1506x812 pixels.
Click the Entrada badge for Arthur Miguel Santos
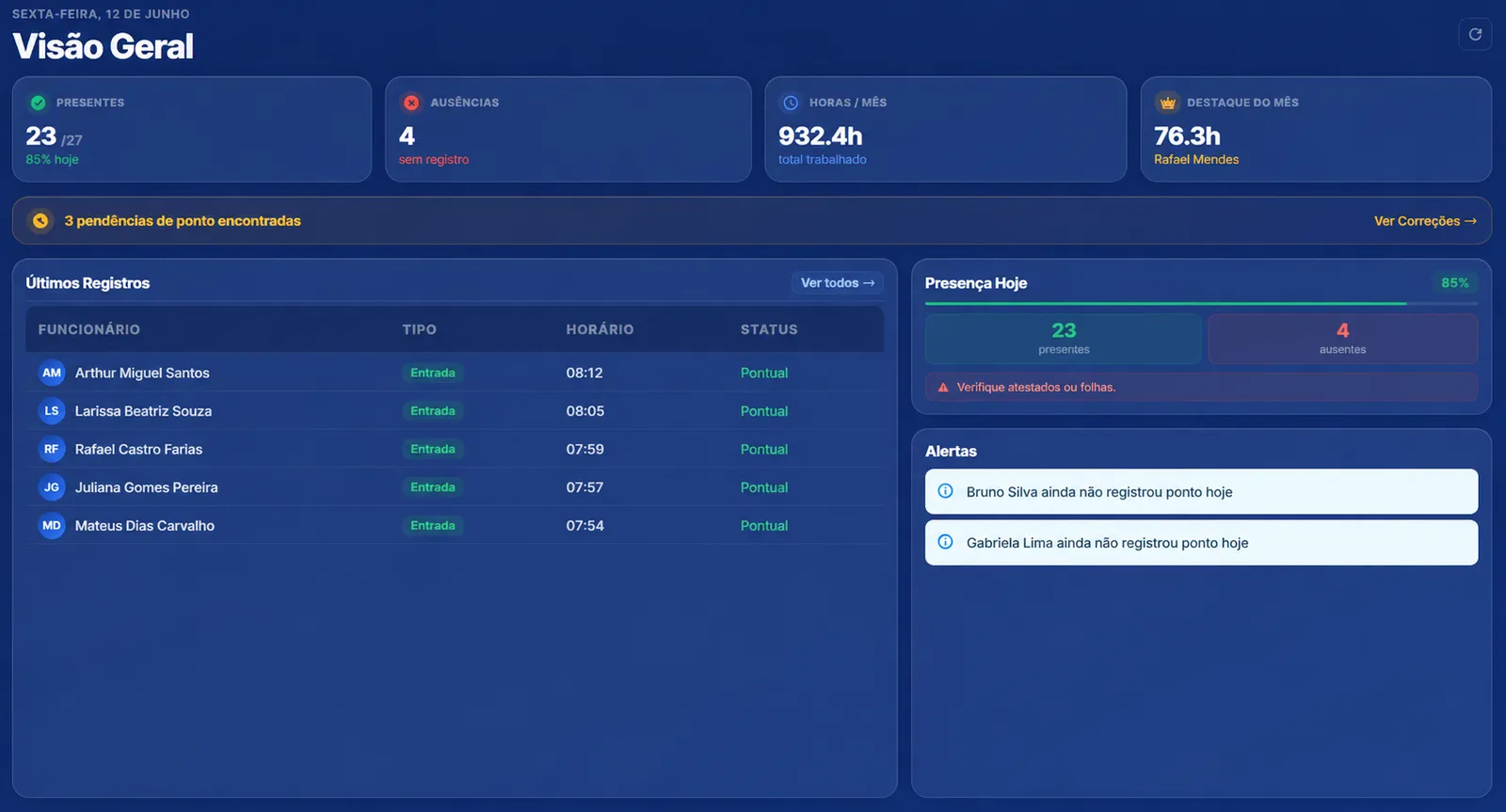pos(433,373)
